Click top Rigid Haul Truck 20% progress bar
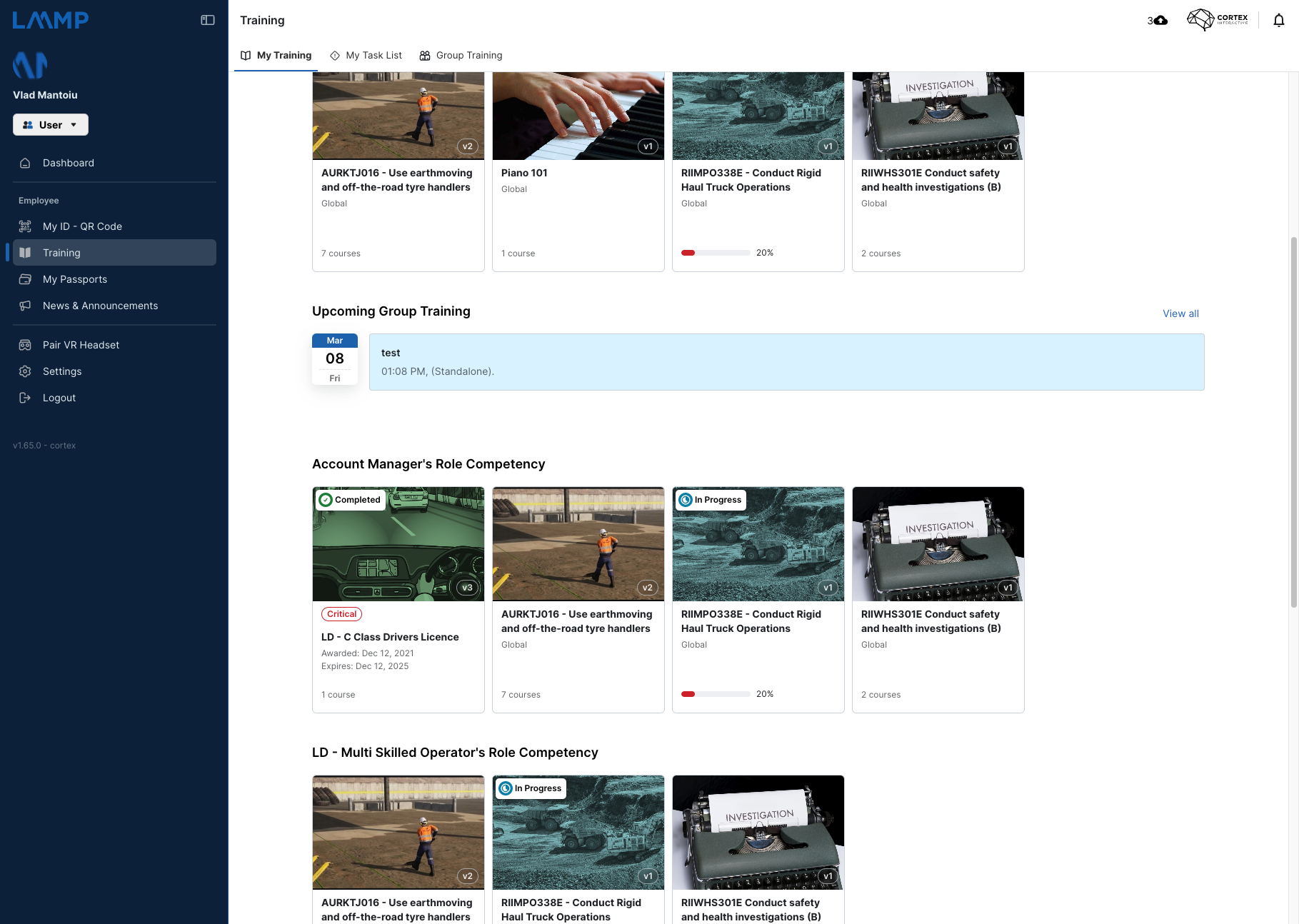Screen dimensions: 1299x924 pyautogui.click(x=716, y=253)
